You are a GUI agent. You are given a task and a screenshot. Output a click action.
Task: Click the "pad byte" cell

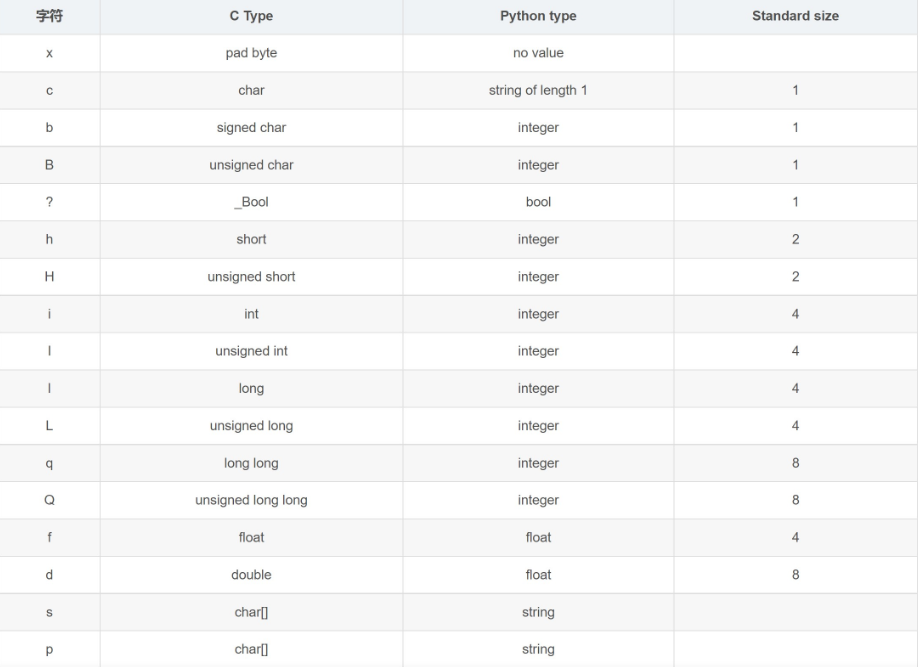pyautogui.click(x=251, y=53)
